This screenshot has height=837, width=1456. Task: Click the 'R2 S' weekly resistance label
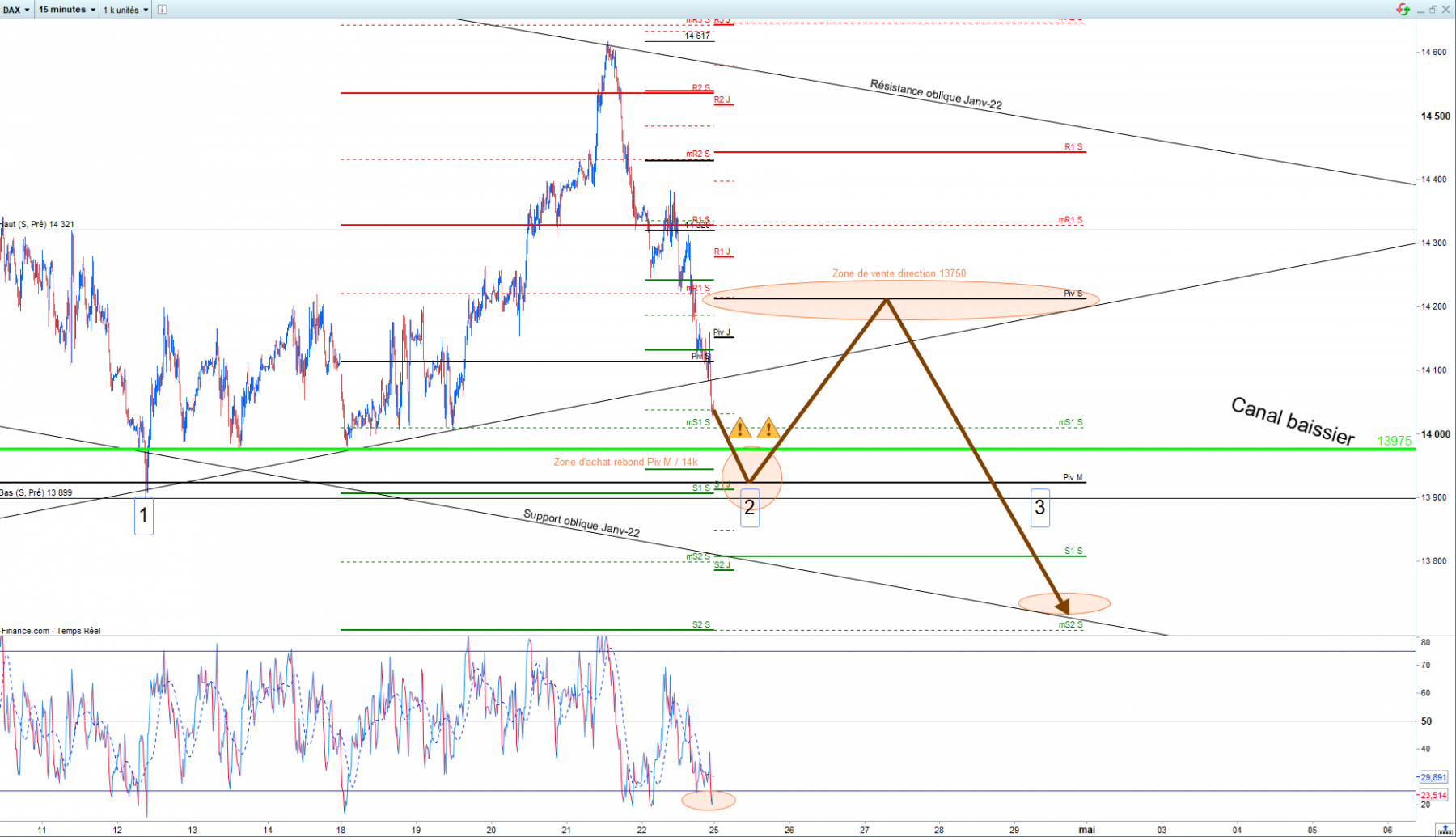(700, 88)
